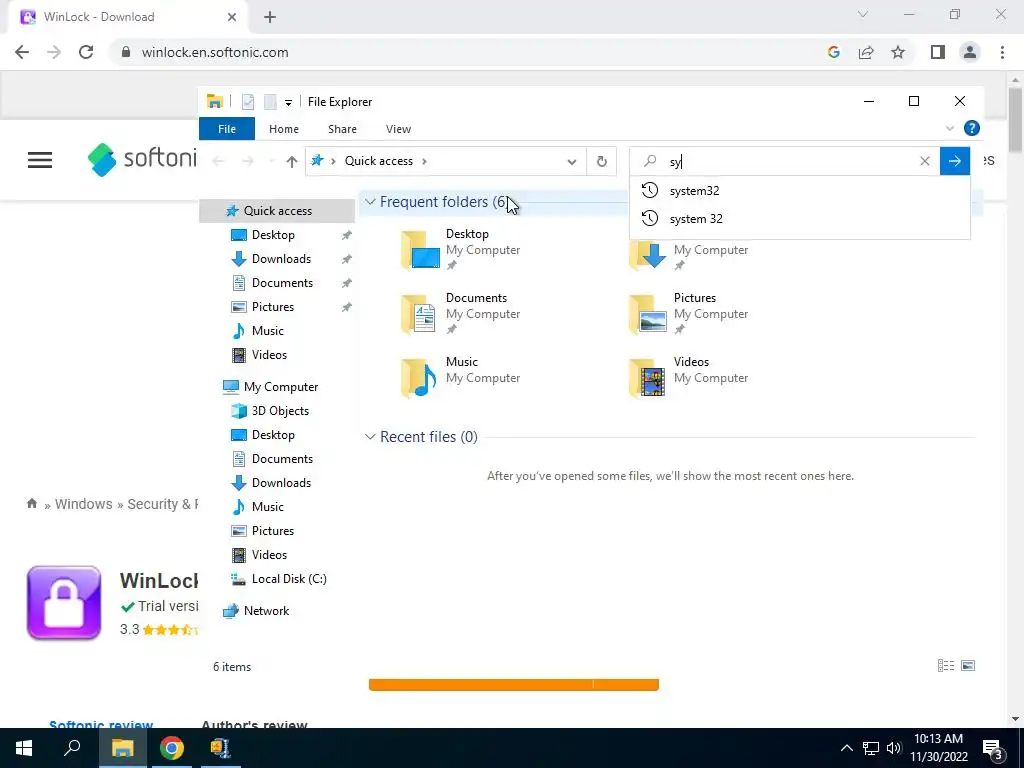Click the WinLock purple lock app icon
Screen dimensions: 1024x768
pos(64,603)
